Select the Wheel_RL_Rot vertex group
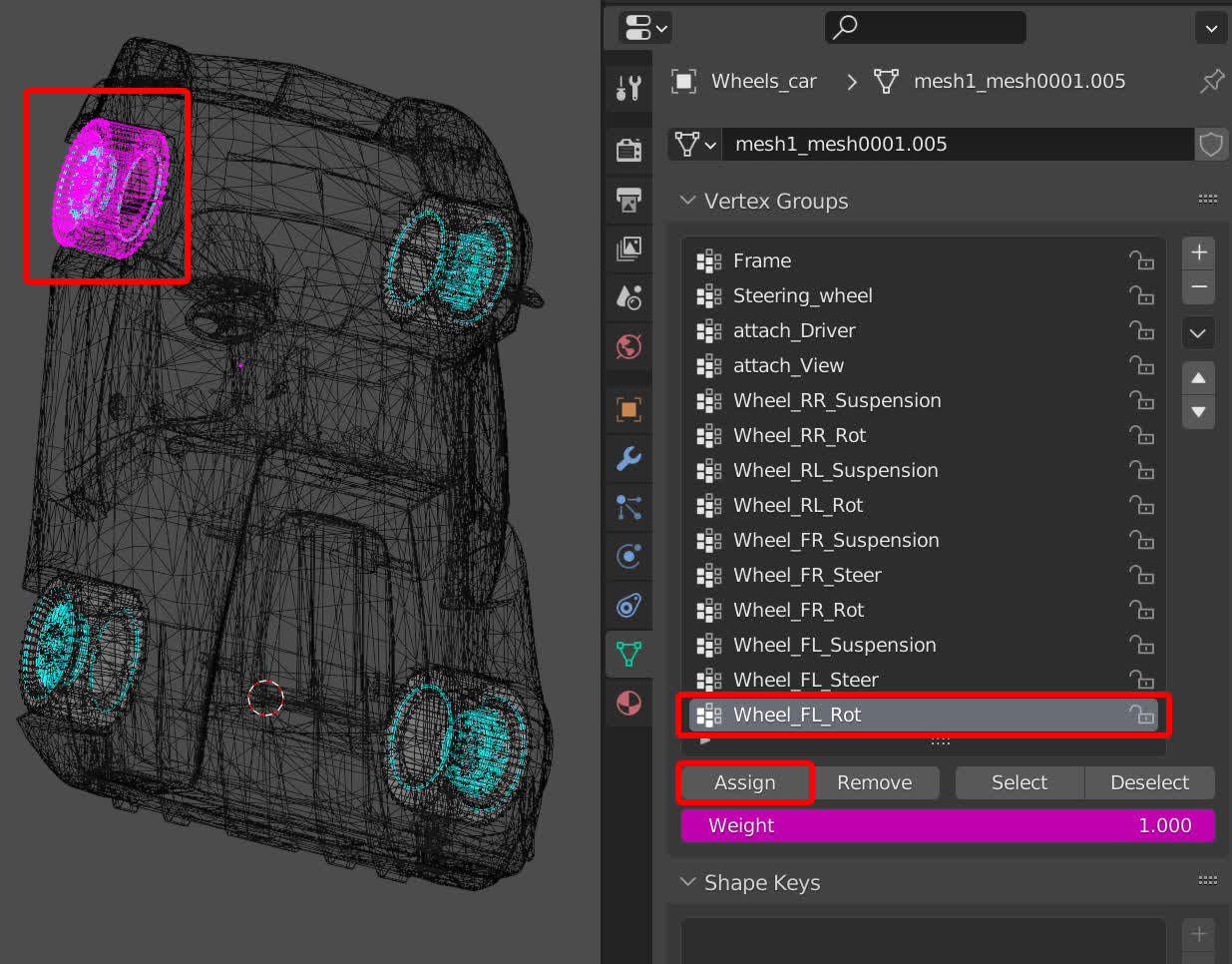1232x964 pixels. 923,505
